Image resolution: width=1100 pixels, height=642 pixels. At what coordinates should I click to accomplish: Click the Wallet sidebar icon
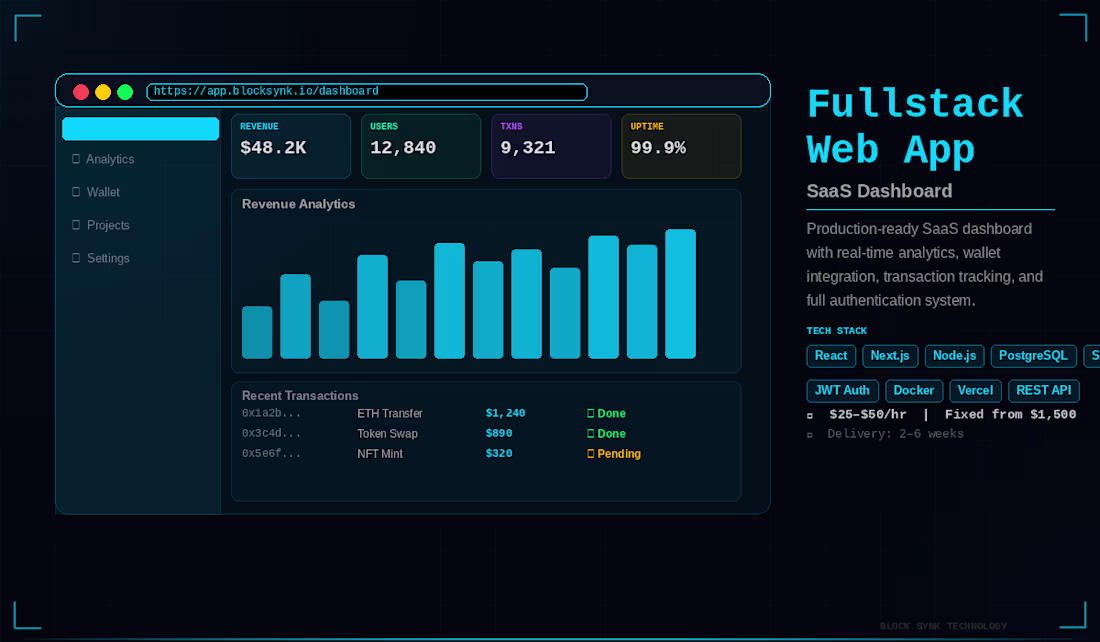coord(76,192)
